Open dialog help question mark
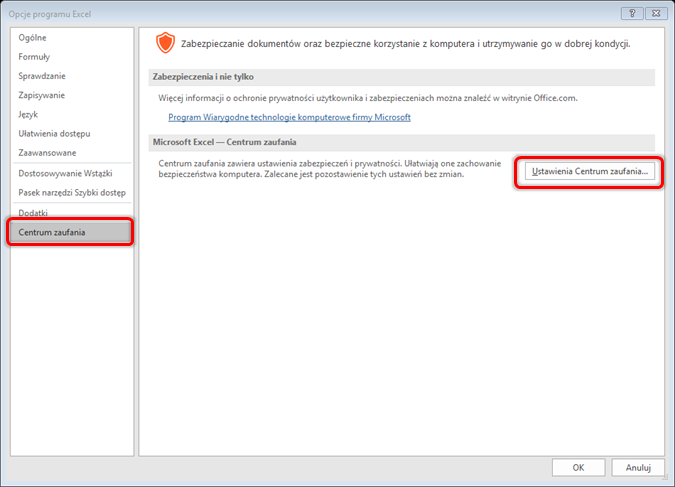This screenshot has width=675, height=487. [632, 13]
